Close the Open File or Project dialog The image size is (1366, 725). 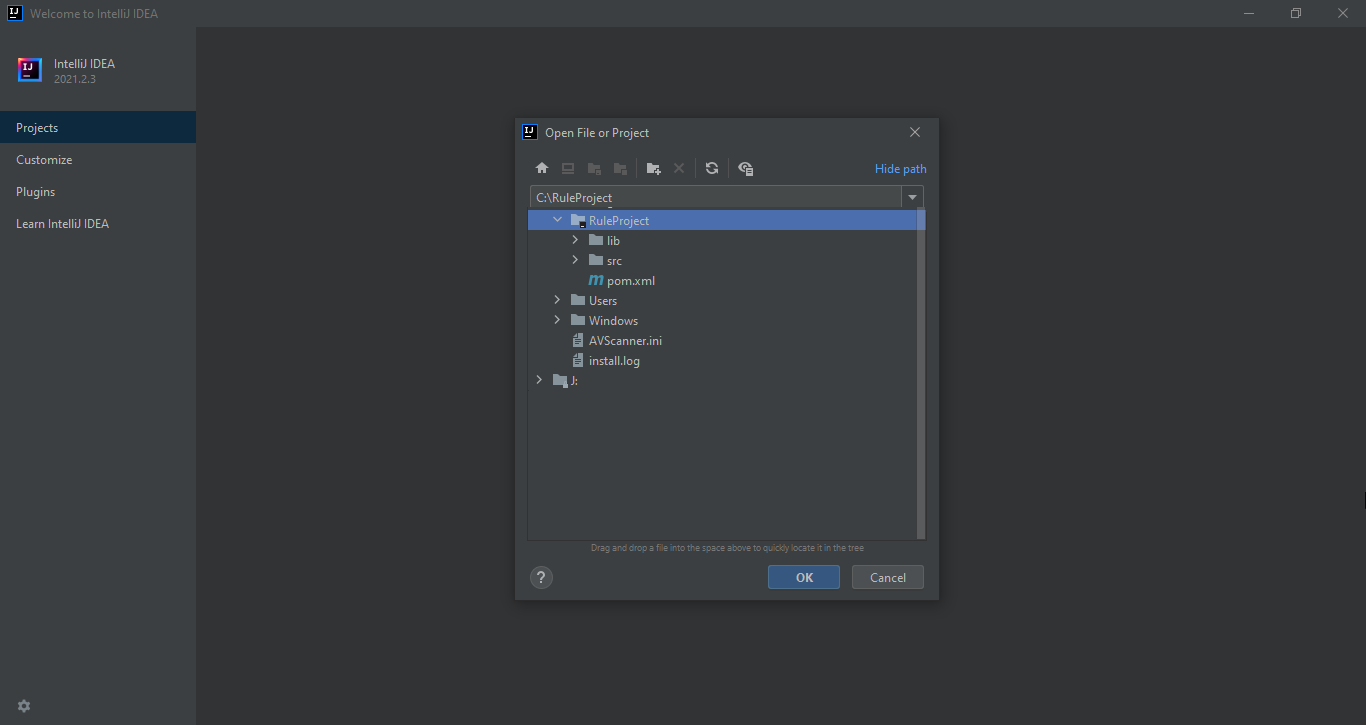(915, 132)
